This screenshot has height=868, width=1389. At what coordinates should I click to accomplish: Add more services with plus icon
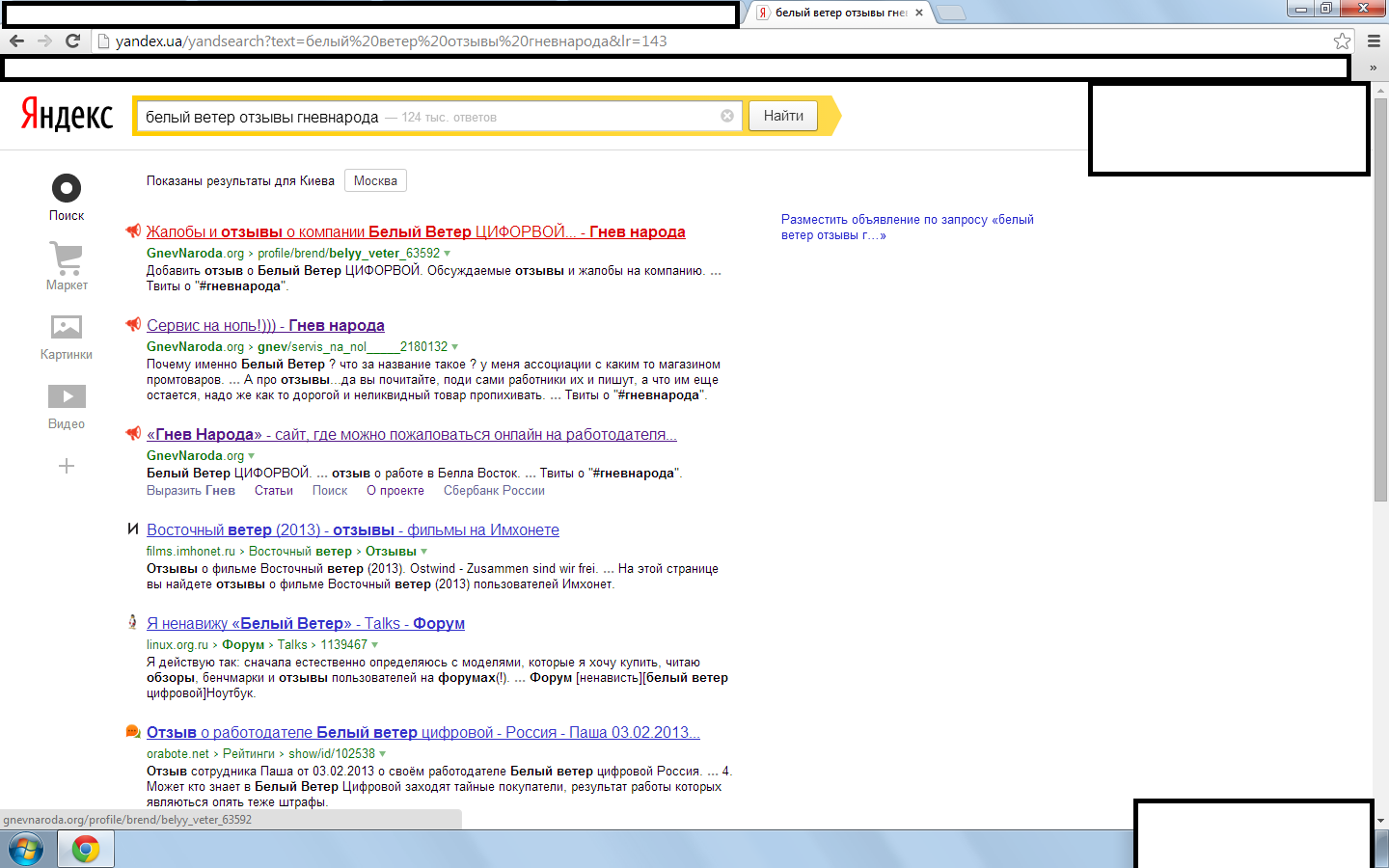(67, 466)
